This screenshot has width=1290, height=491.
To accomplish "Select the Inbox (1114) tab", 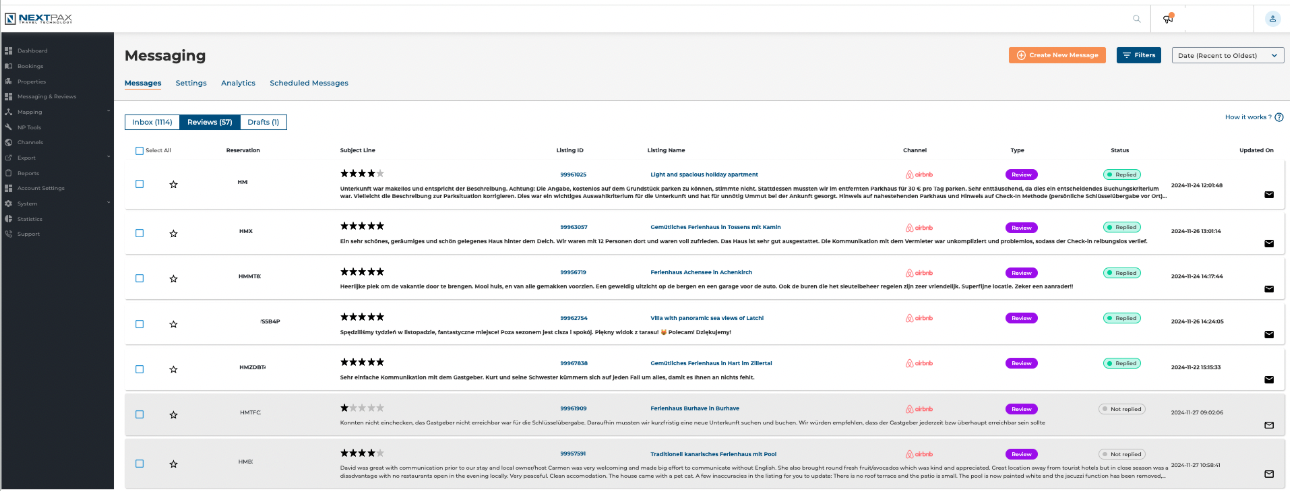I will [x=152, y=122].
